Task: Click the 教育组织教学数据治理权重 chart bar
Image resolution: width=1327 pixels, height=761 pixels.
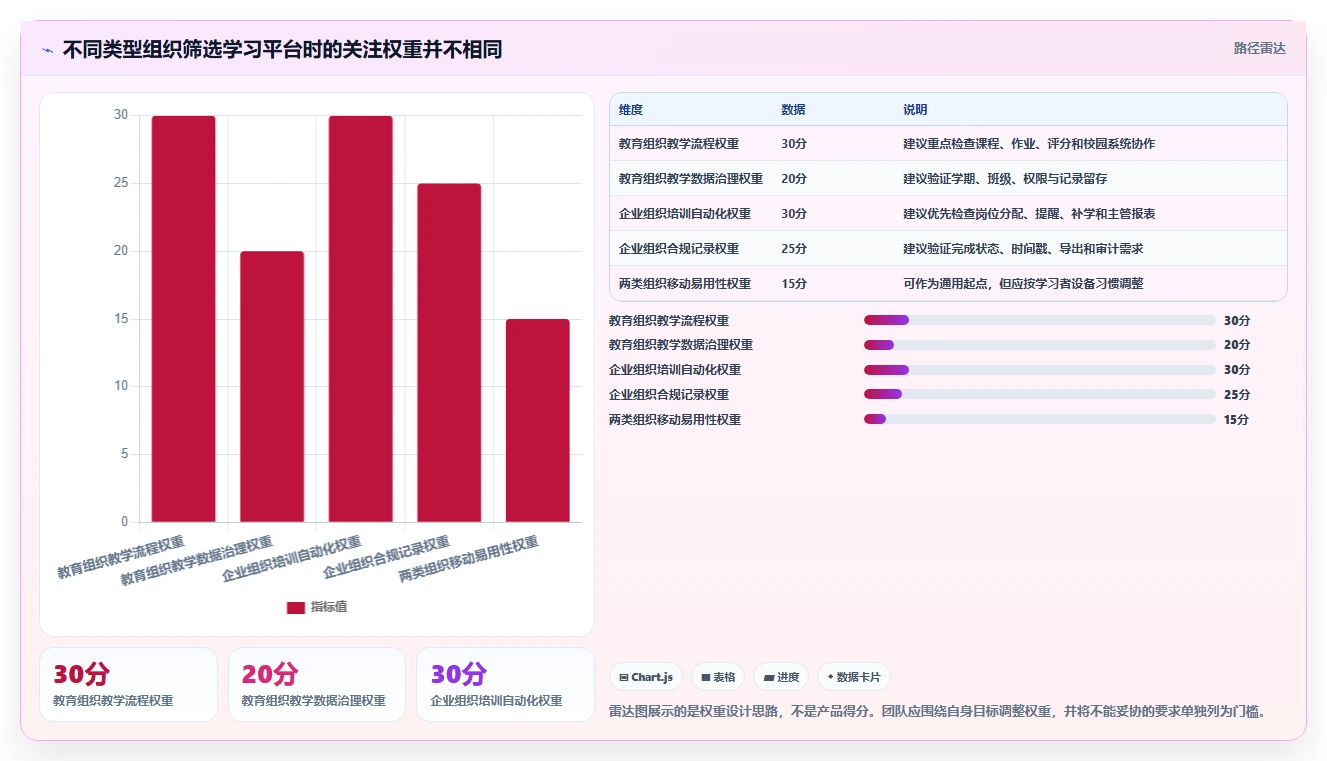Action: point(272,386)
